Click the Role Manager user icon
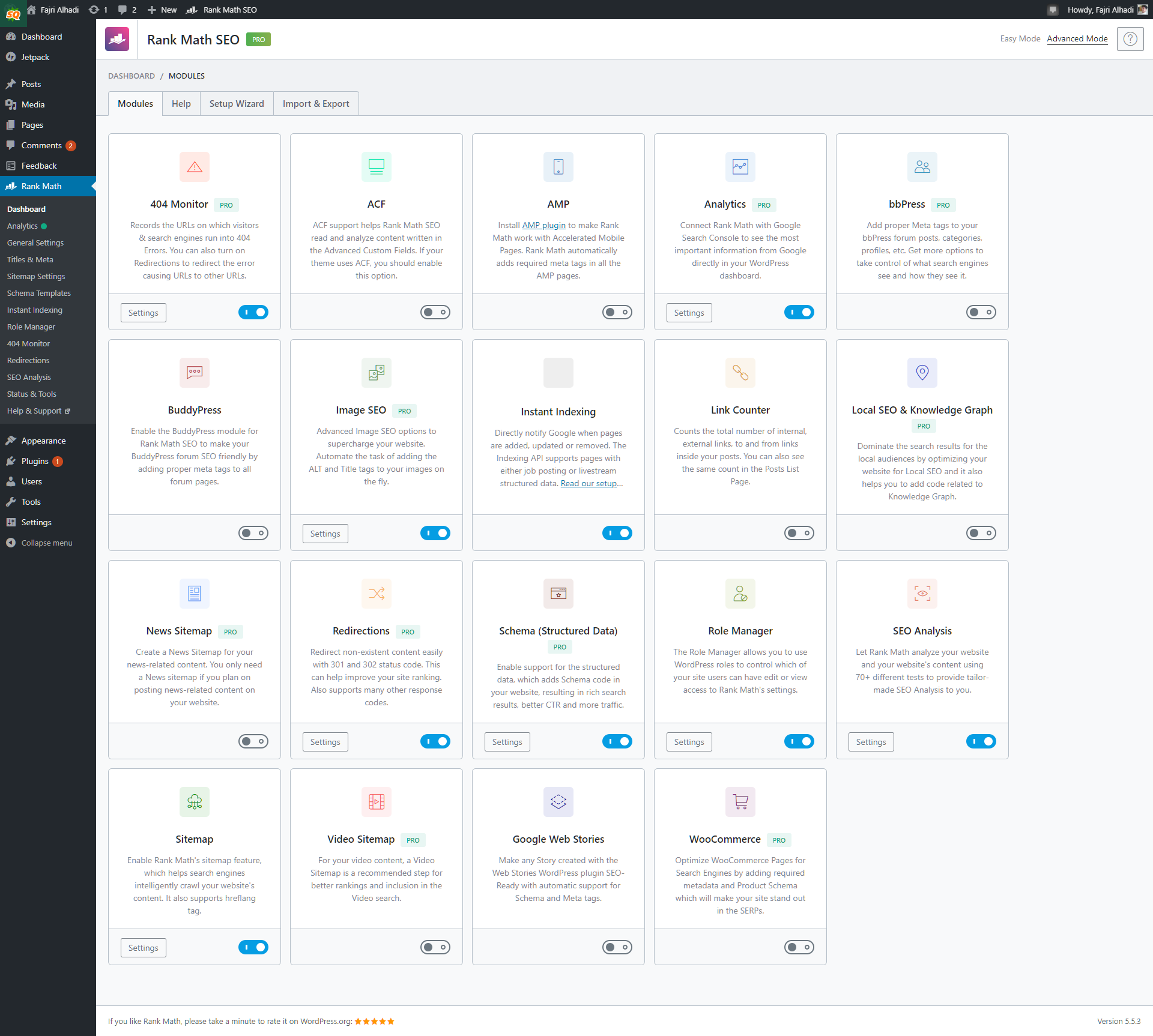Viewport: 1153px width, 1036px height. click(x=740, y=594)
